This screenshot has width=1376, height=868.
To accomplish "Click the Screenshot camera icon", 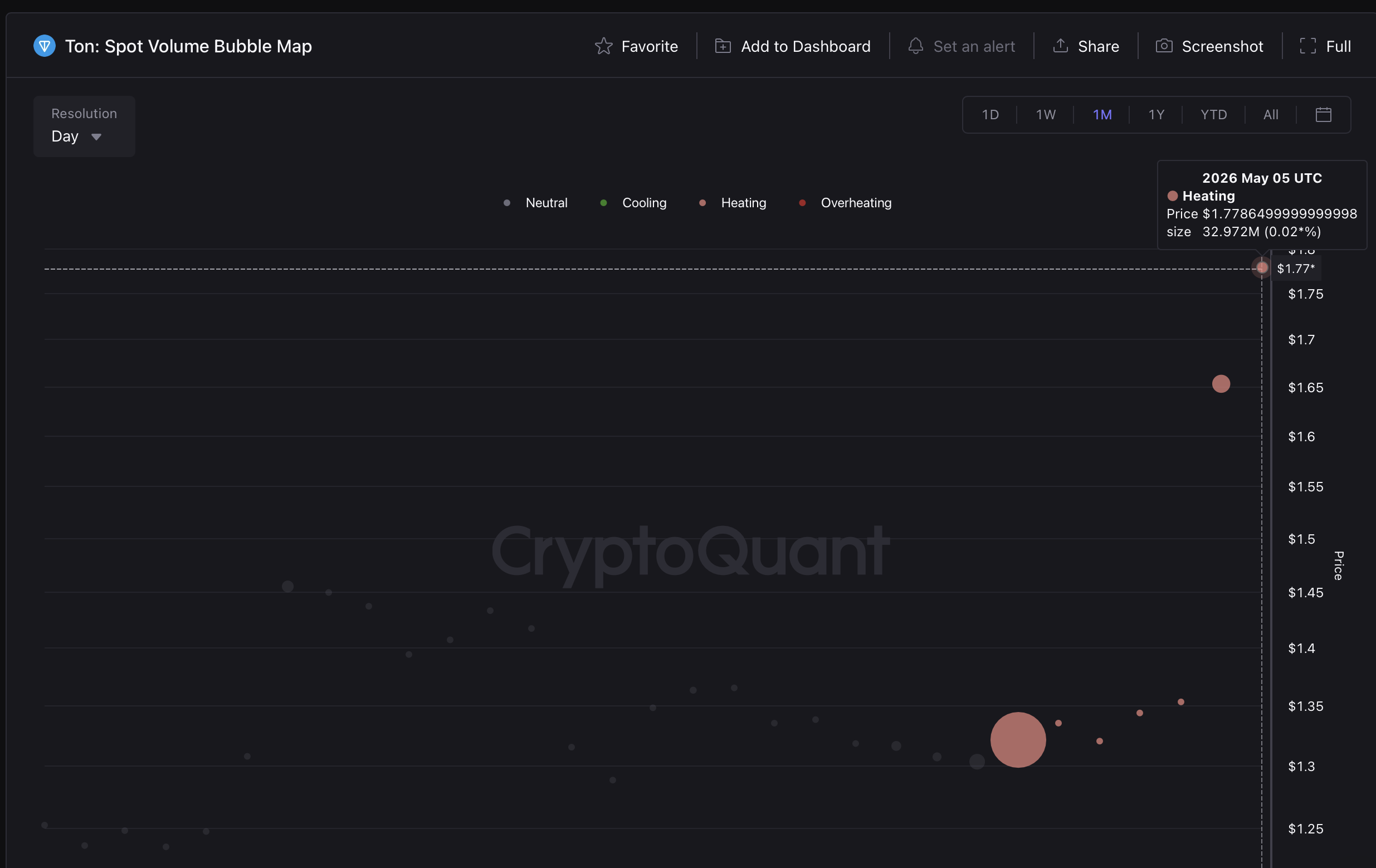I will pos(1164,46).
